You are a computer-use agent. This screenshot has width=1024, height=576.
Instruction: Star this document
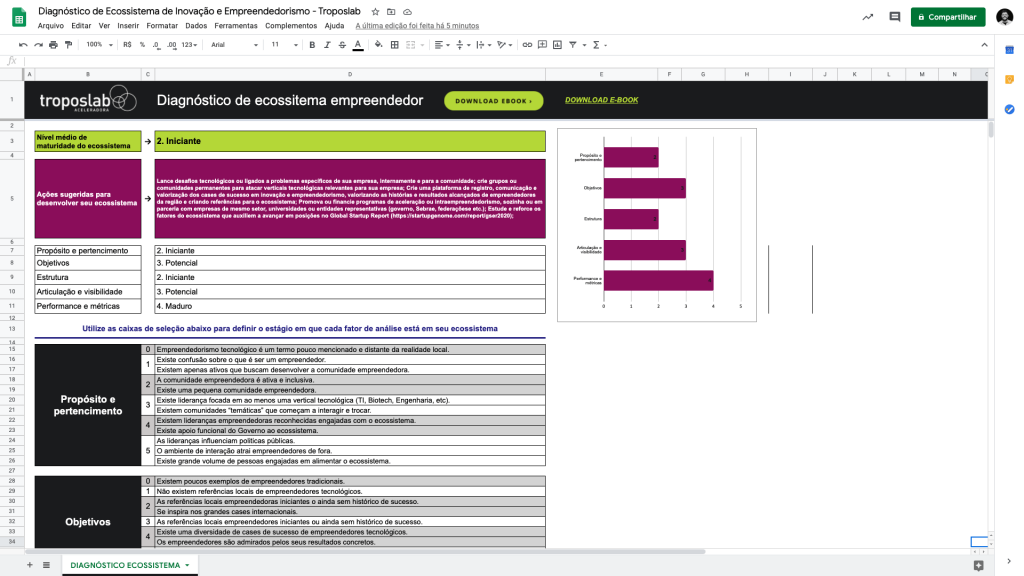(x=375, y=11)
